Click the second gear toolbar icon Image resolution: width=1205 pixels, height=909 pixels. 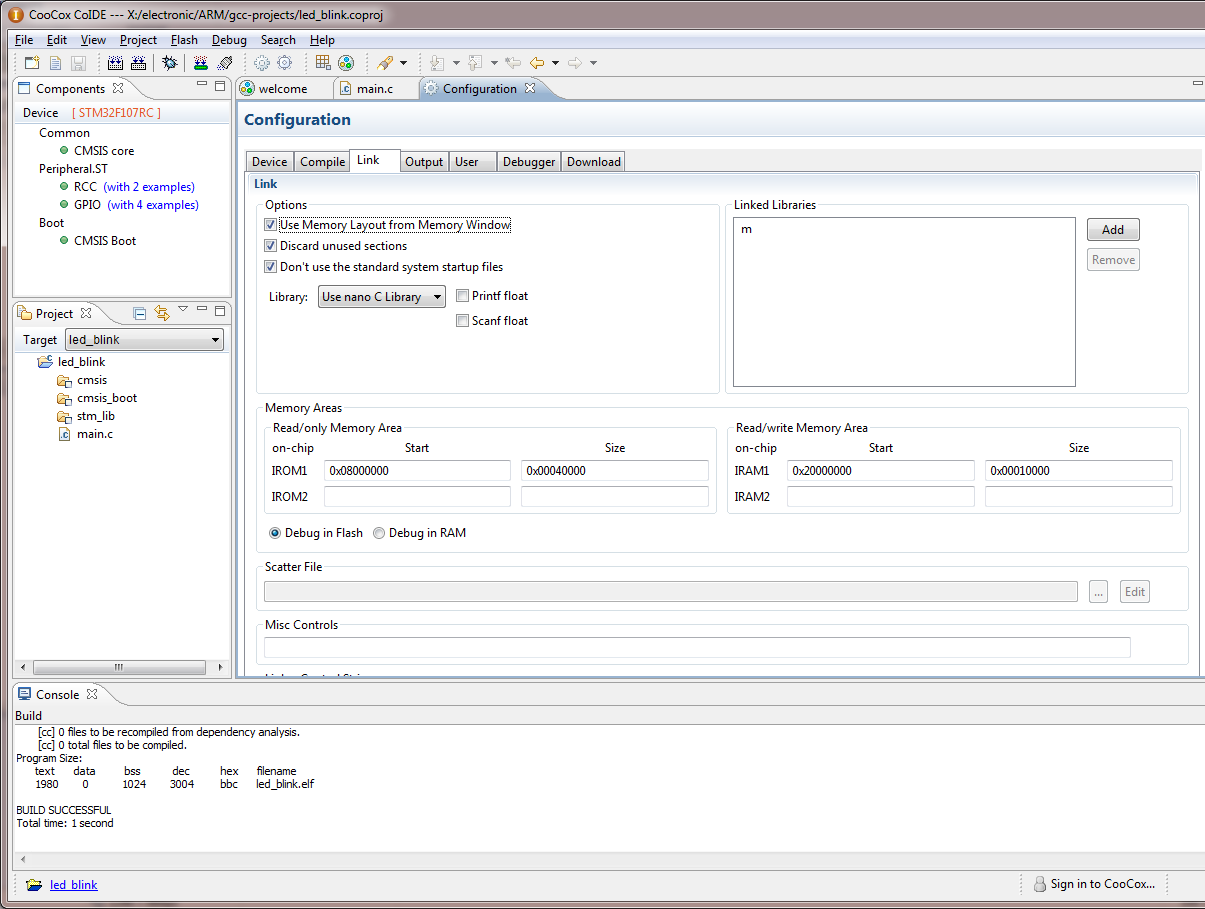[x=285, y=63]
